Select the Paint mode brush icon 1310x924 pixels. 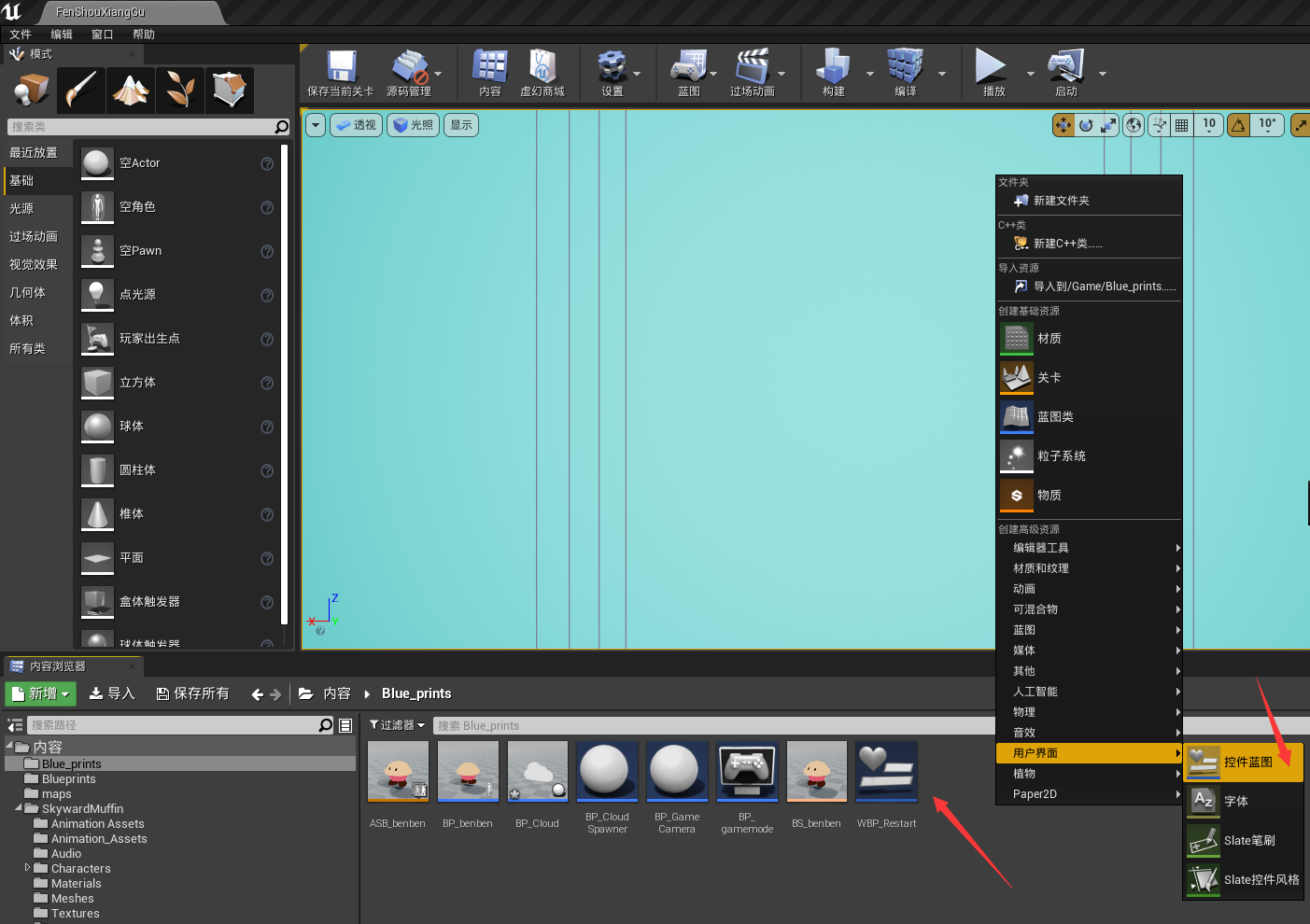pos(82,91)
